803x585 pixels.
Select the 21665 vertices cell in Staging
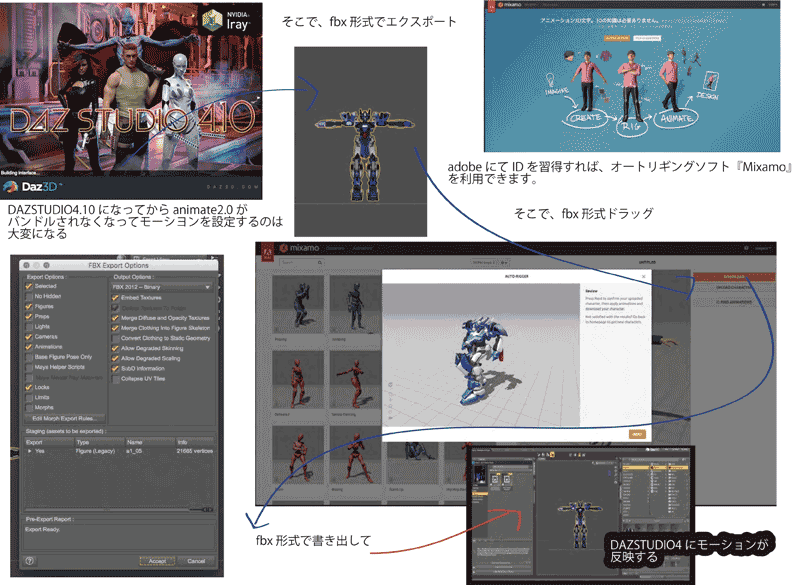click(x=195, y=451)
